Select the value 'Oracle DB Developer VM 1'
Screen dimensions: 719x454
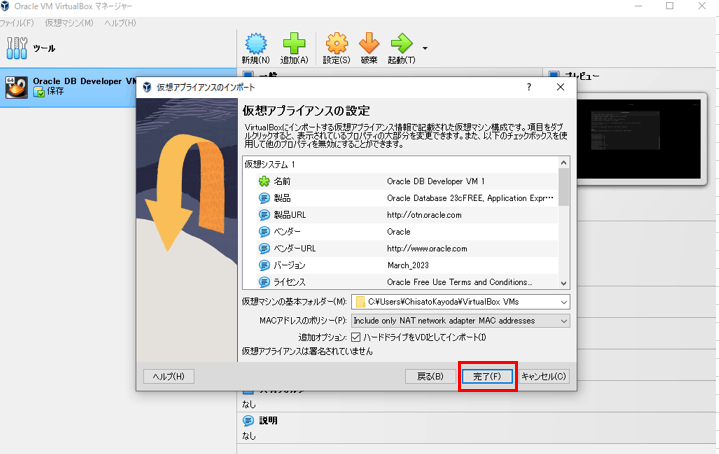(436, 181)
